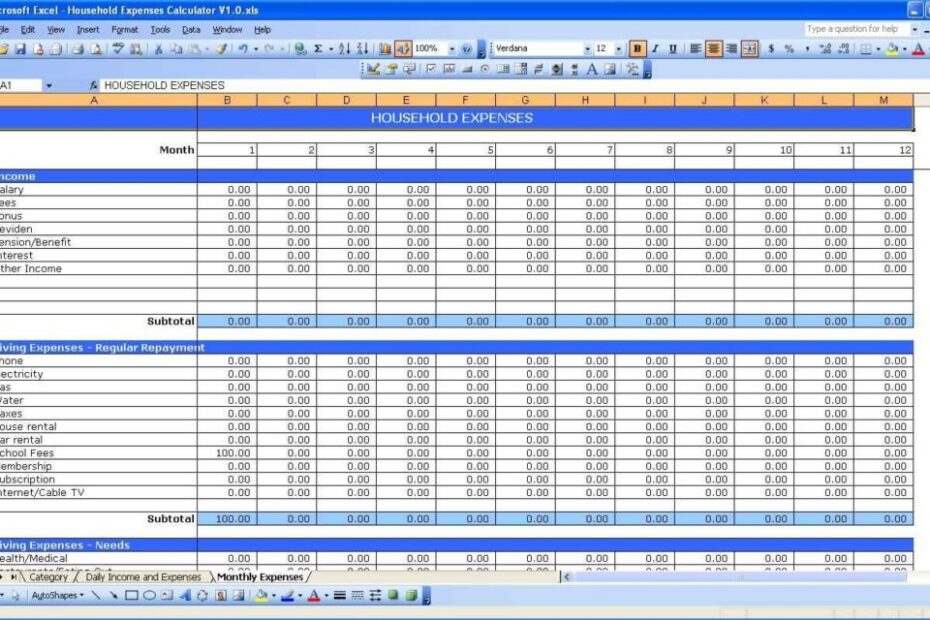
Task: Select the Format Painter icon
Action: [x=221, y=47]
